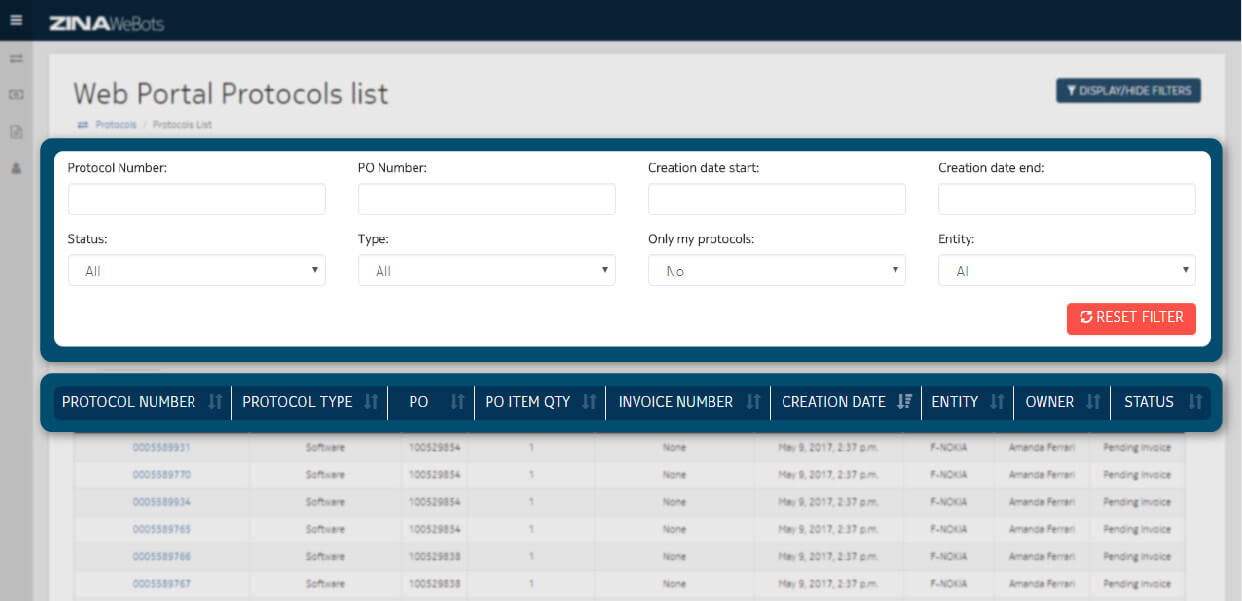Click the money bill icon in sidebar
1242x601 pixels.
(16, 94)
